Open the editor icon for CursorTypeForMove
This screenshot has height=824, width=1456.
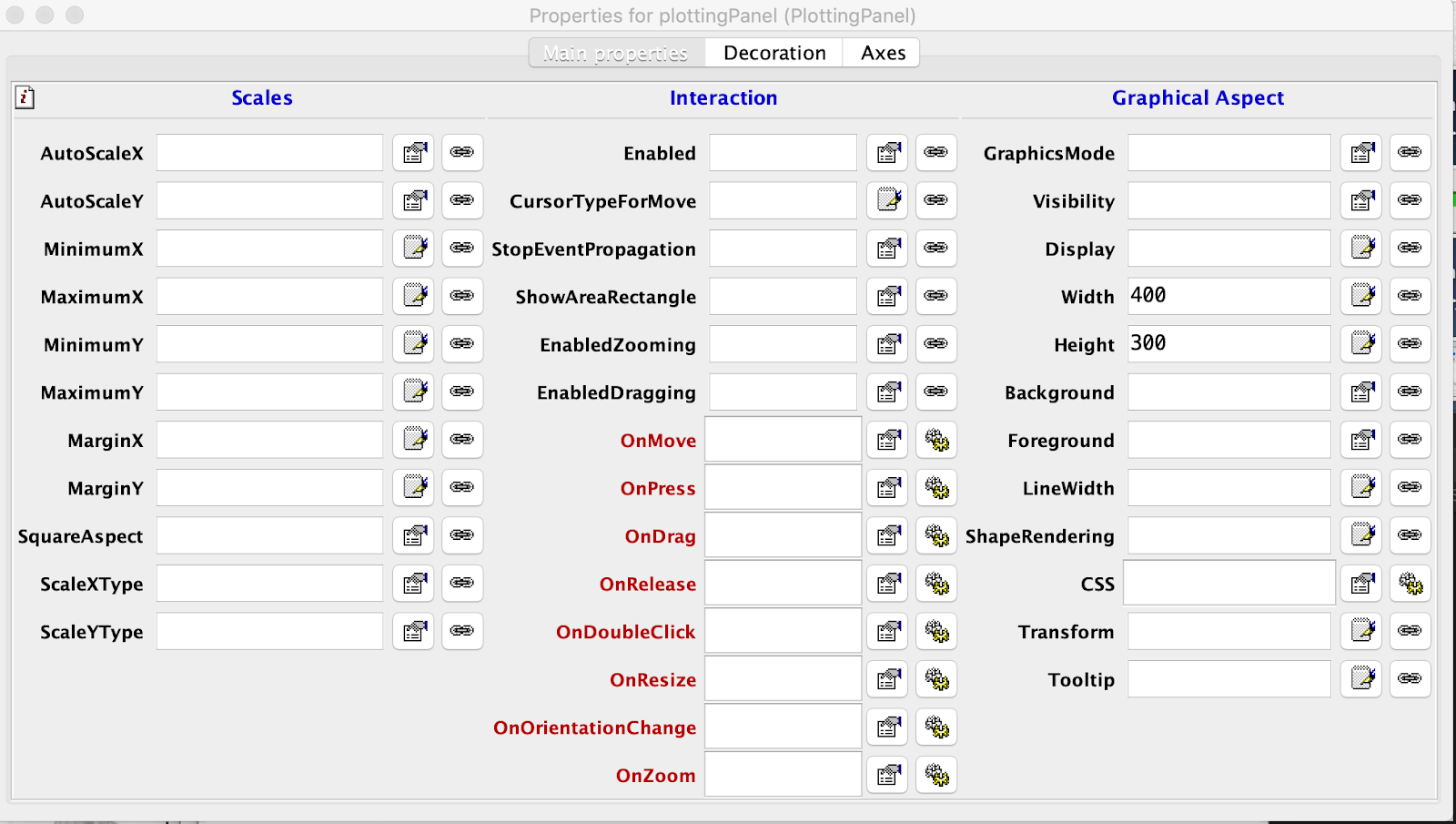point(887,200)
